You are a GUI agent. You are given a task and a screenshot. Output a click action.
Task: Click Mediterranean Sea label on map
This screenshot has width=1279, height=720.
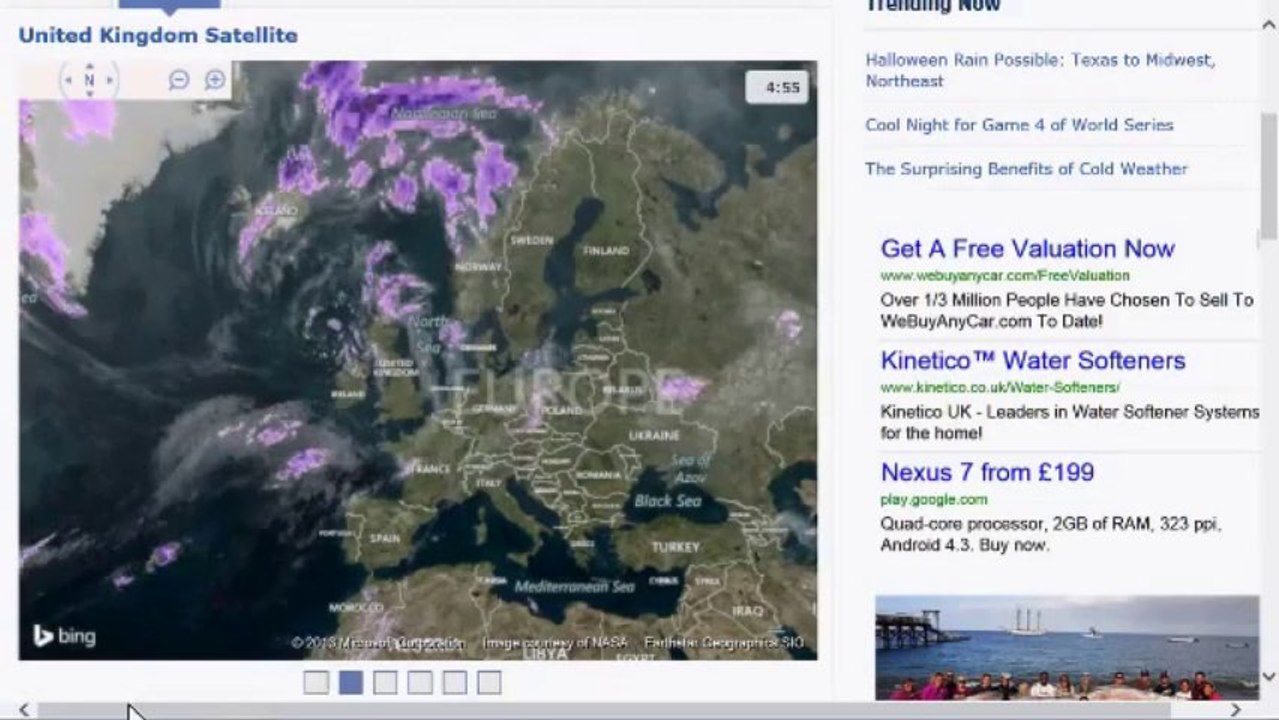[x=575, y=587]
